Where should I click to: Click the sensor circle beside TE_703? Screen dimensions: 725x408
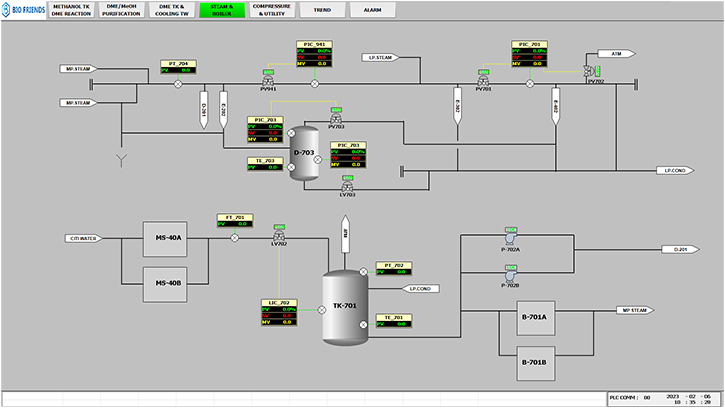(291, 167)
